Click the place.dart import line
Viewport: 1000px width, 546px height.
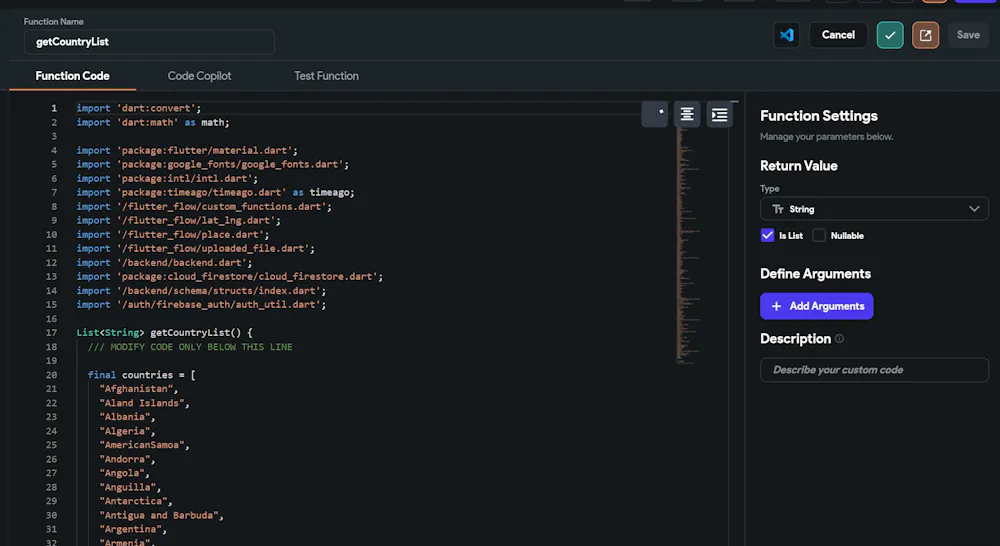pos(173,235)
